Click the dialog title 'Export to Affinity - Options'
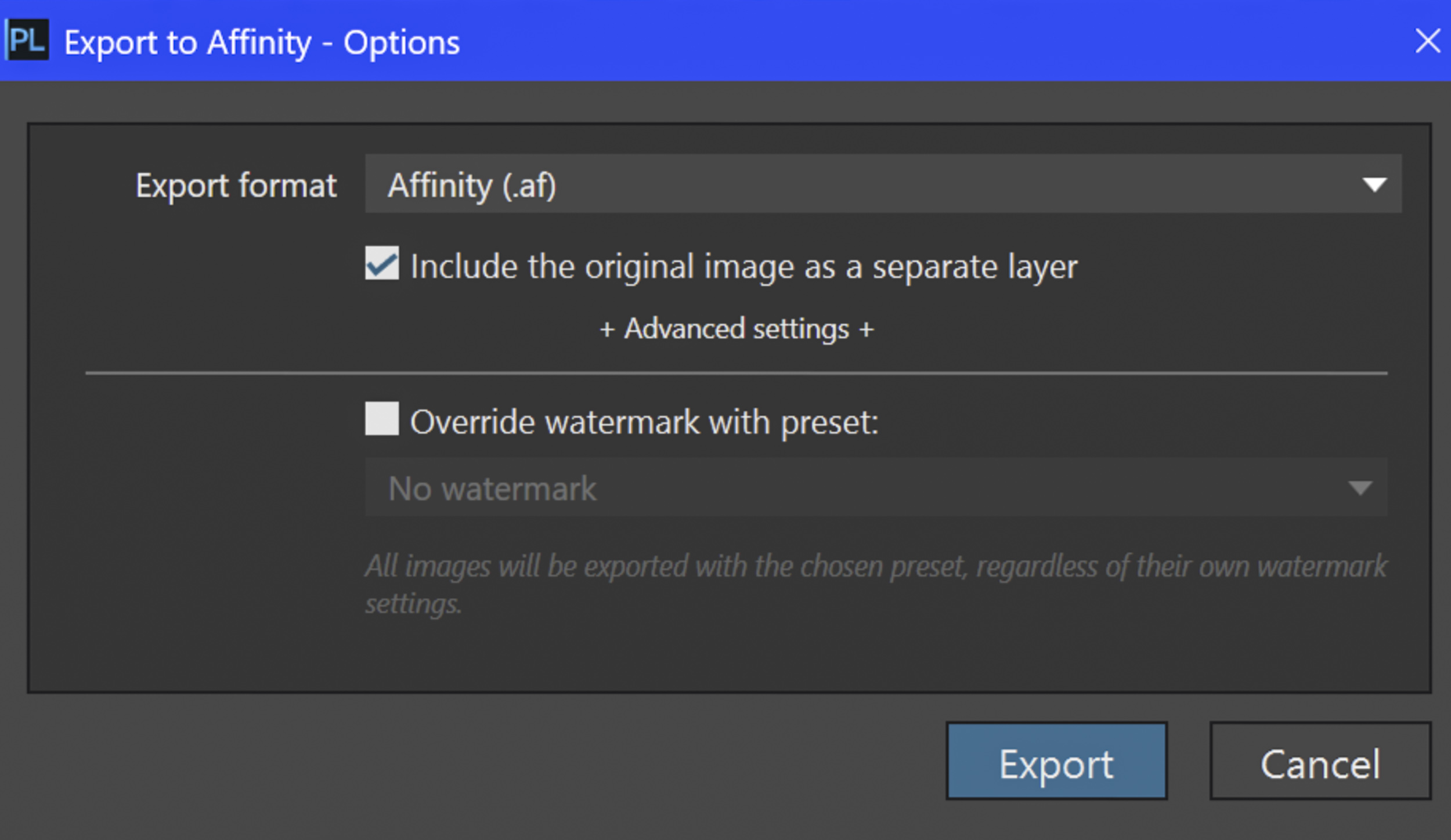 tap(262, 43)
